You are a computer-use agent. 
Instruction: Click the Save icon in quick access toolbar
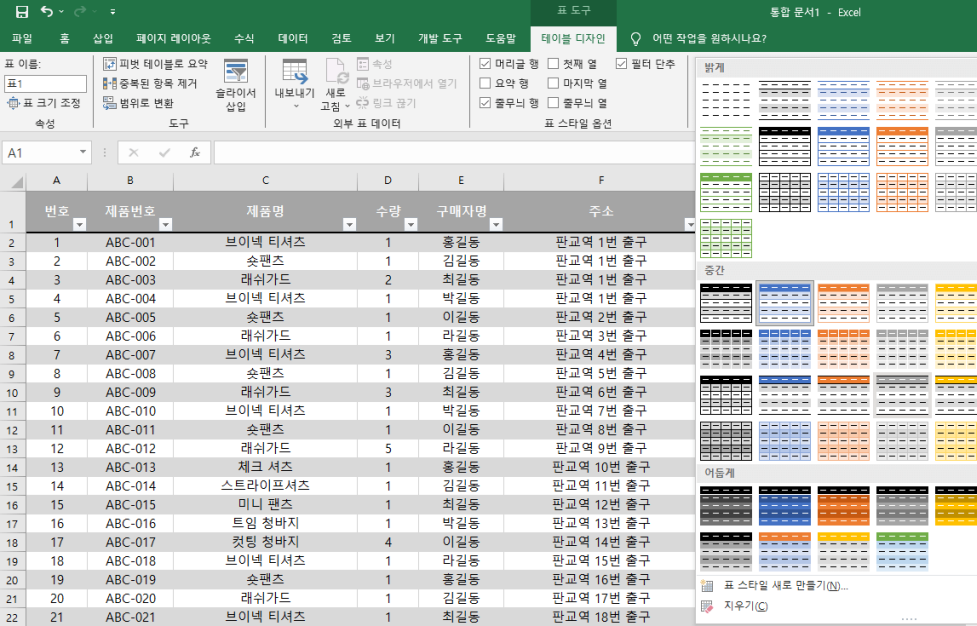coord(22,11)
